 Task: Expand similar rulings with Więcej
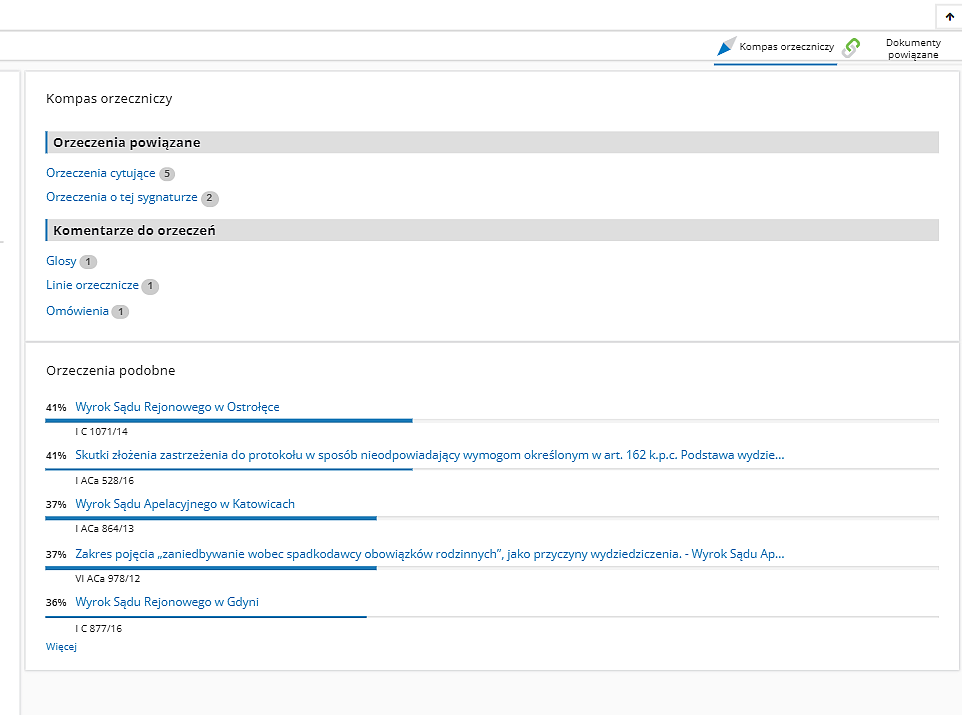pyautogui.click(x=61, y=647)
